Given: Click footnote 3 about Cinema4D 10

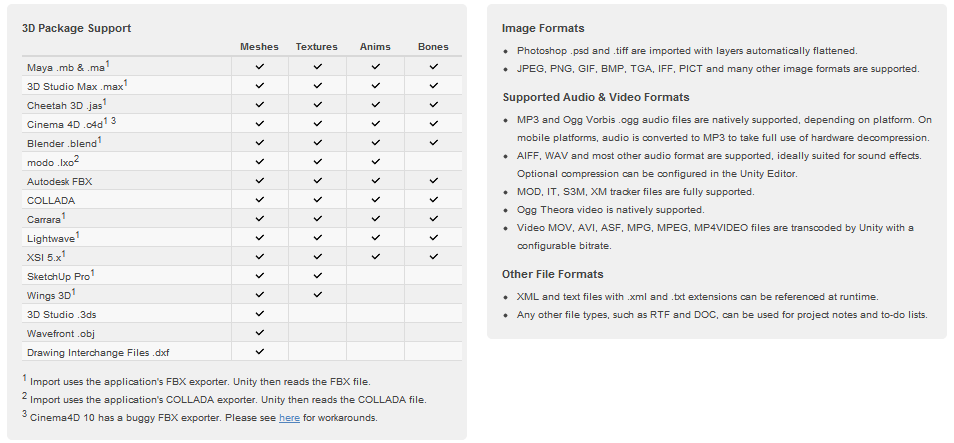Looking at the screenshot, I should (x=200, y=417).
